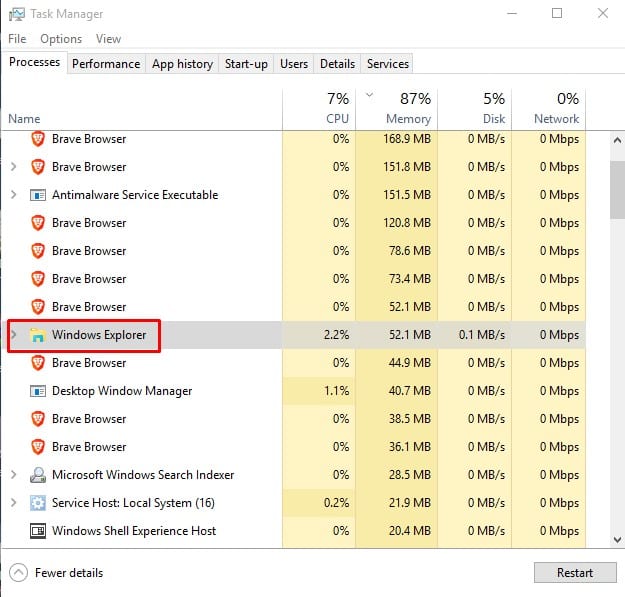Click the Fewer details link
The image size is (625, 597).
pyautogui.click(x=69, y=573)
